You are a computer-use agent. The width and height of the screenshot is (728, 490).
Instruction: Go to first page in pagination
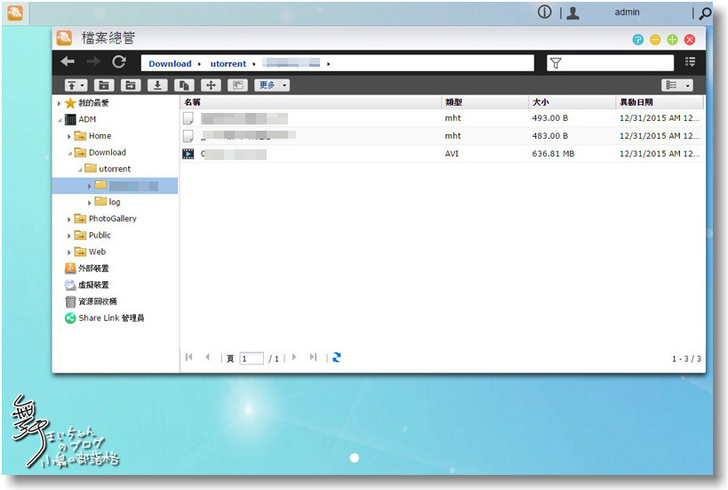pos(188,357)
